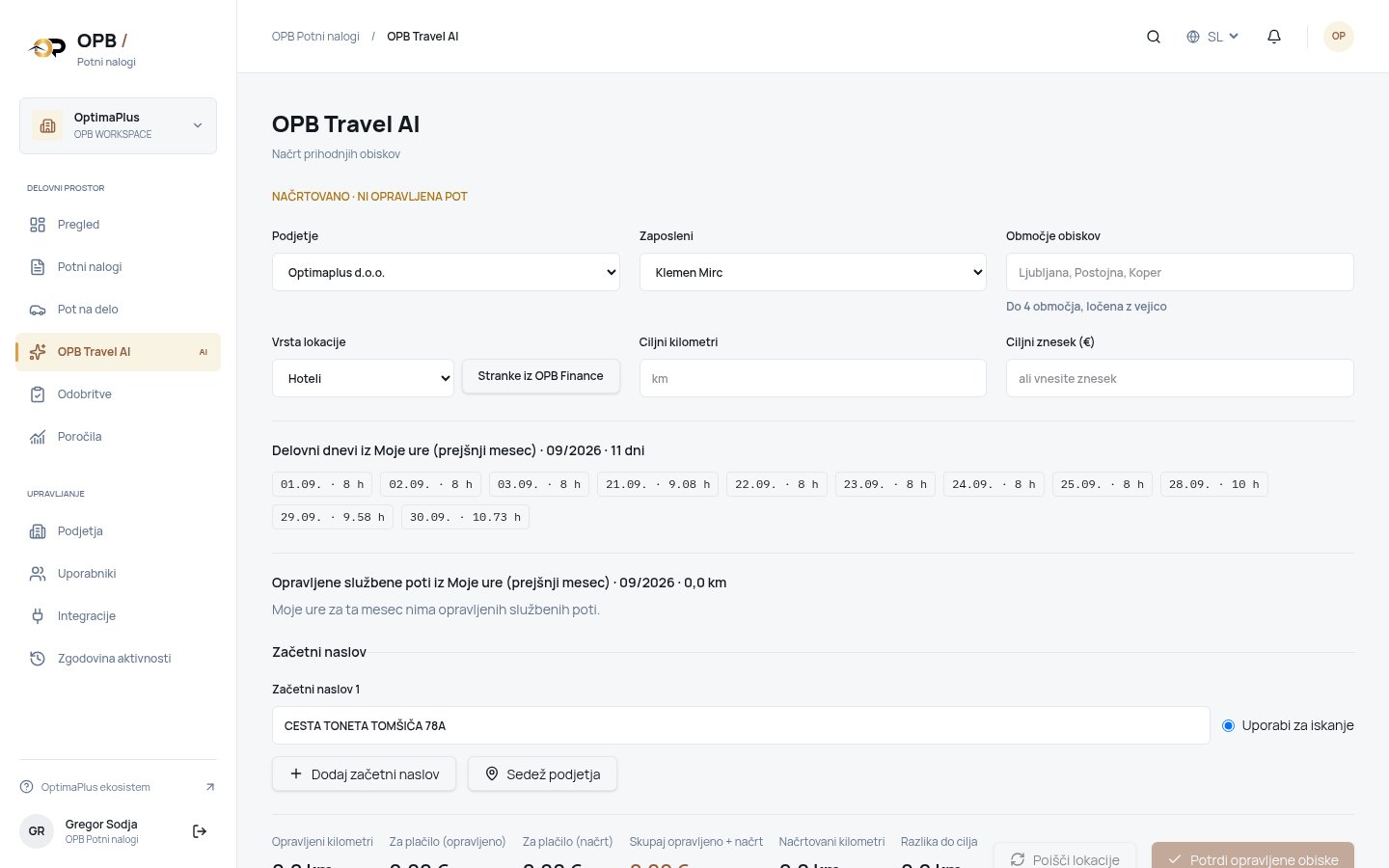
Task: Click the Začetni naslov 1 address field
Action: click(741, 725)
